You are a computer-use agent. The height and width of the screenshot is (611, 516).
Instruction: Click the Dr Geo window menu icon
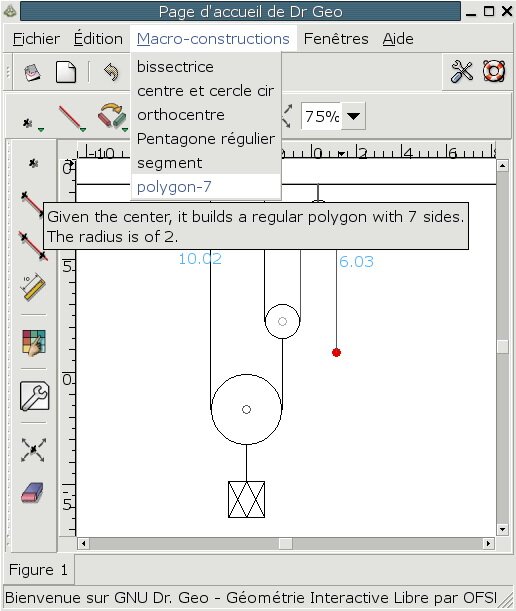10,11
